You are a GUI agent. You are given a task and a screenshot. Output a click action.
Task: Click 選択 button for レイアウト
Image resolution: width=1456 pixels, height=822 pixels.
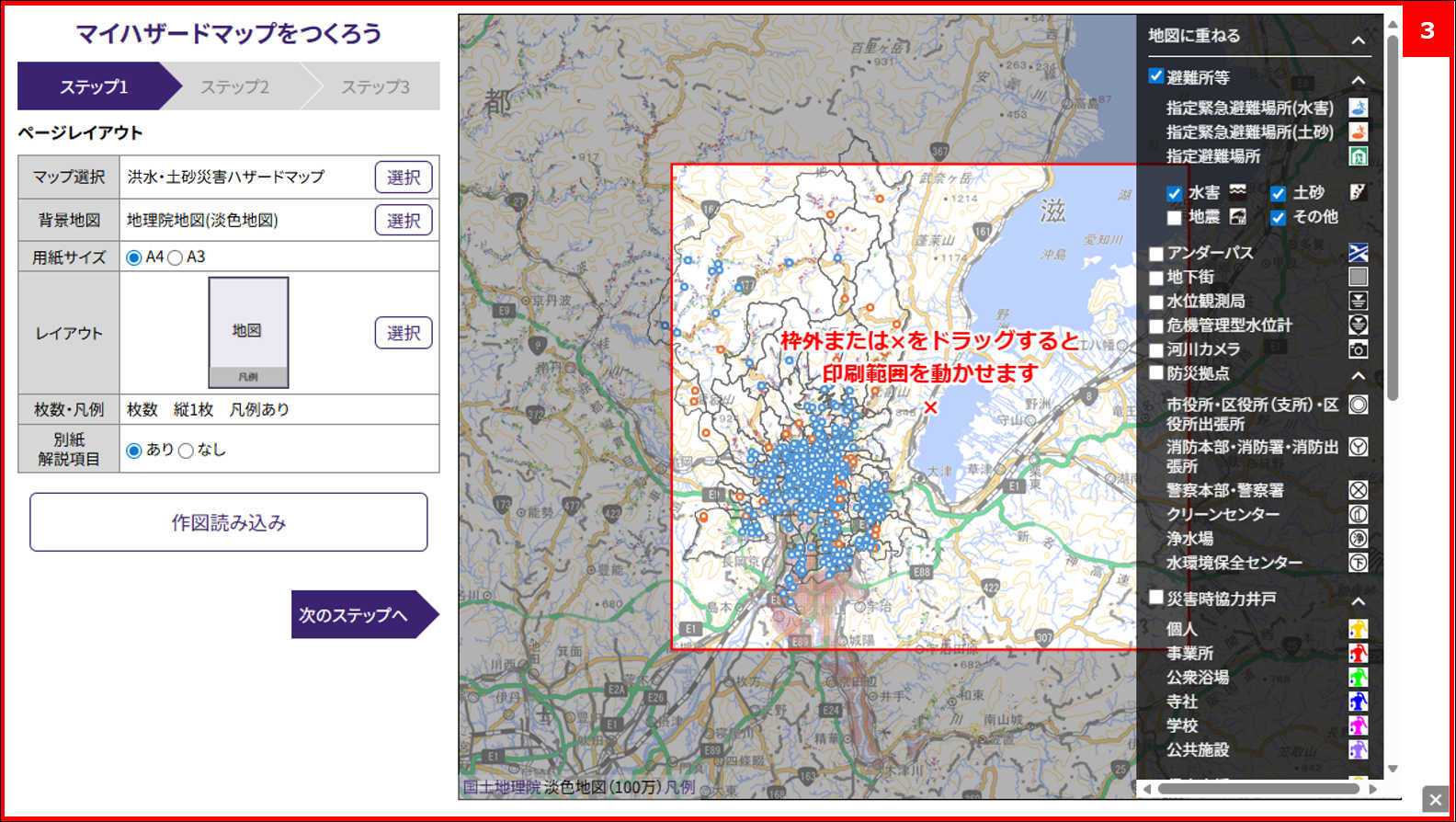pos(404,333)
